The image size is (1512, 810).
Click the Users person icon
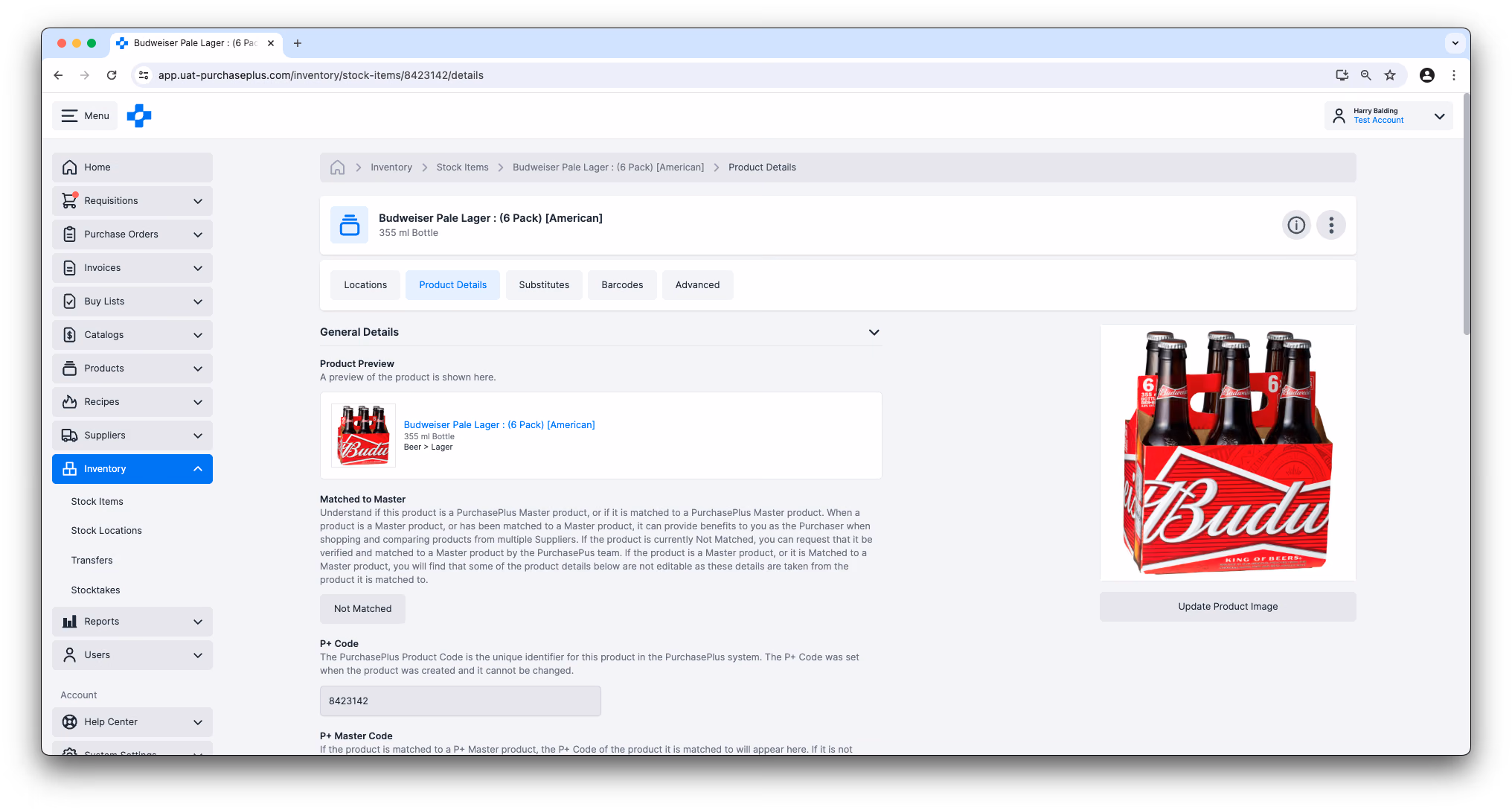click(69, 654)
